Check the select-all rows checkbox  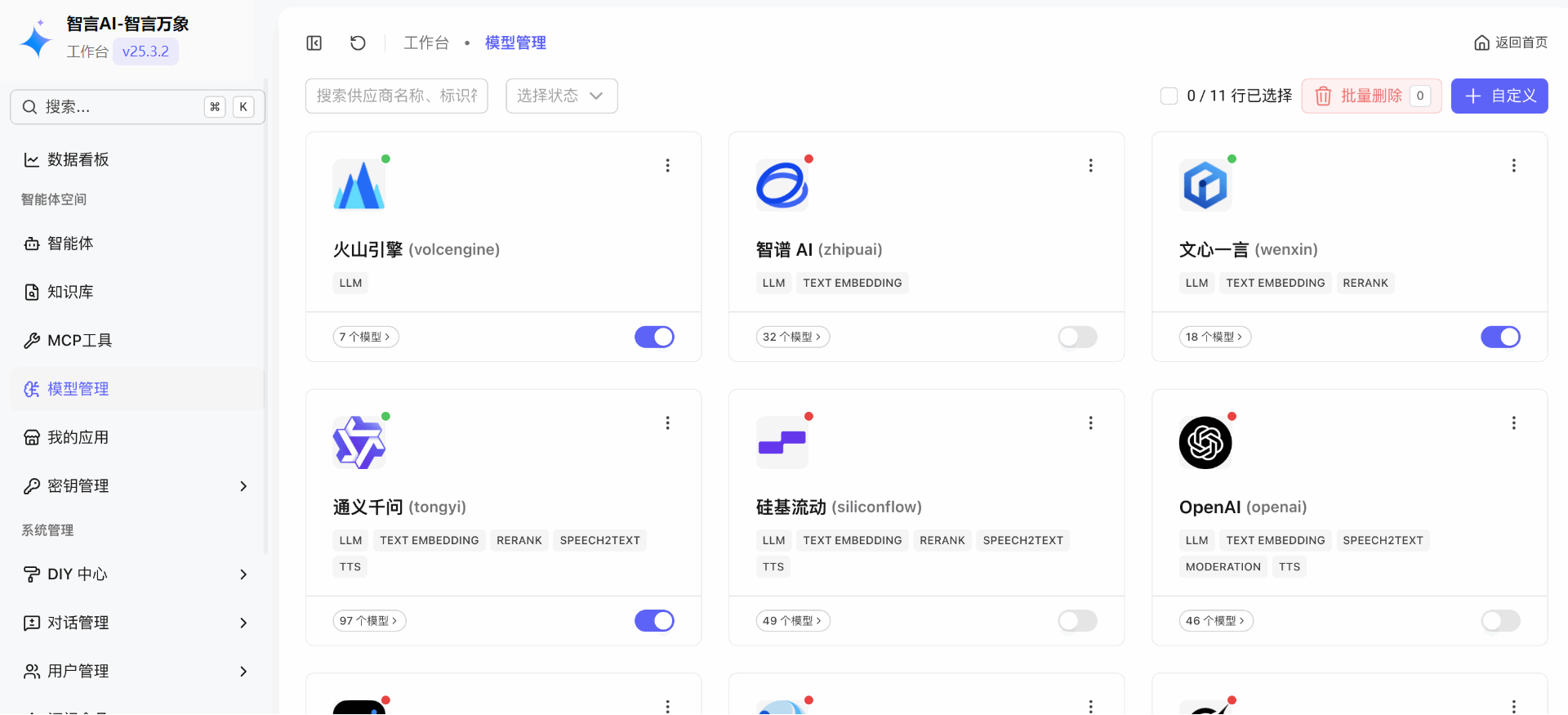tap(1169, 96)
